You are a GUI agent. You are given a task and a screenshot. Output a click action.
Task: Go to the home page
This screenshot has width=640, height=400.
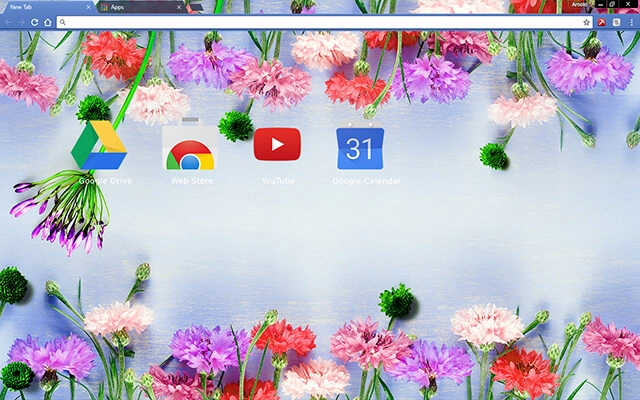48,22
